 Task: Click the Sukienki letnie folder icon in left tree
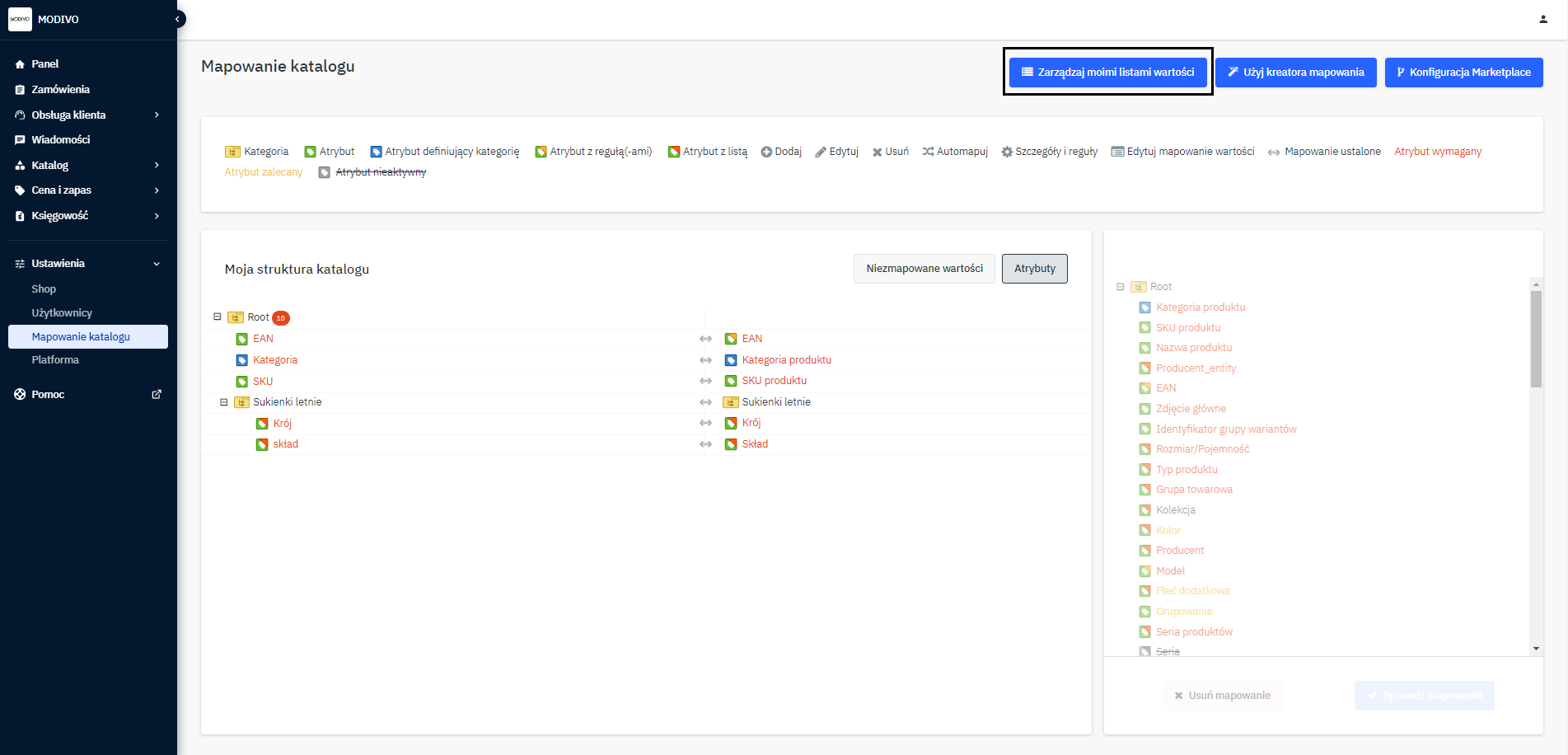242,402
